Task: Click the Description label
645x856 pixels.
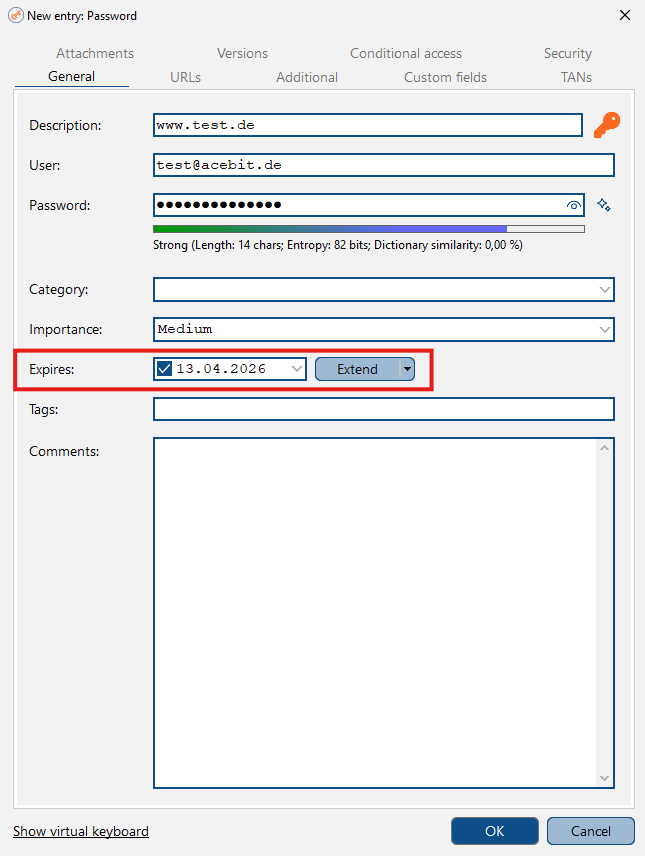Action: 65,125
